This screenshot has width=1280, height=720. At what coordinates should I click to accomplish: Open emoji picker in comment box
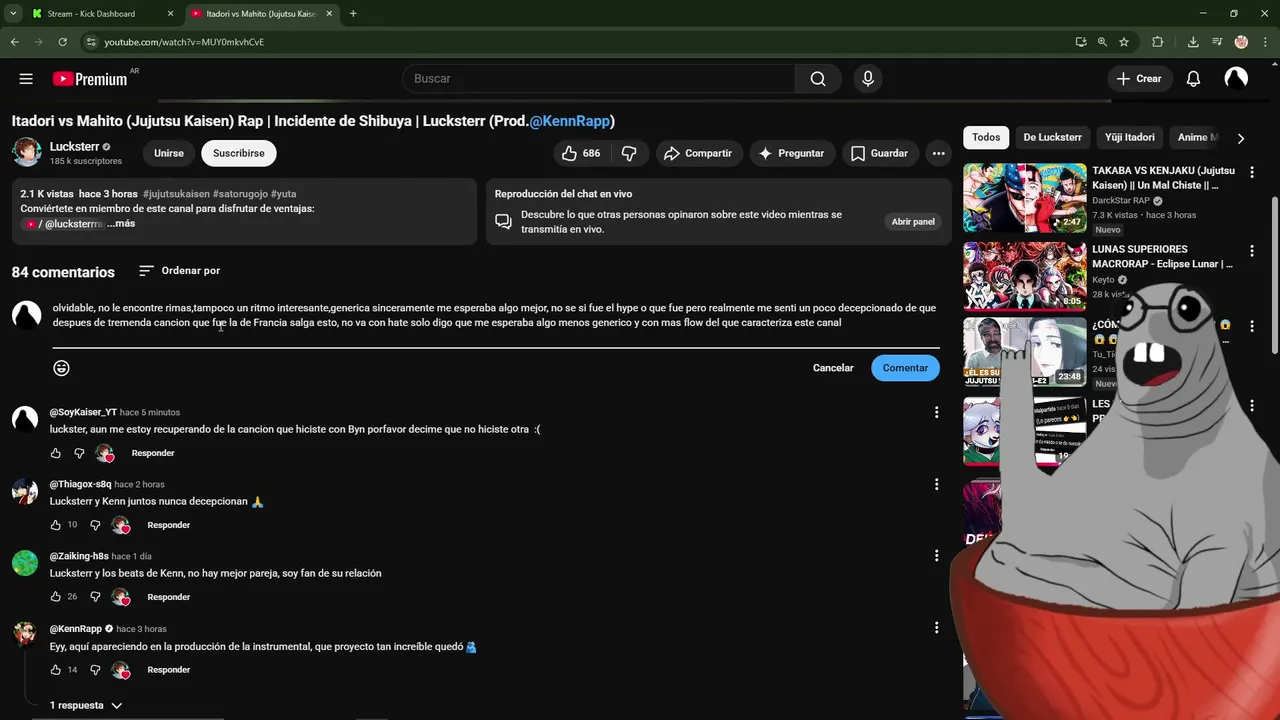coord(61,368)
